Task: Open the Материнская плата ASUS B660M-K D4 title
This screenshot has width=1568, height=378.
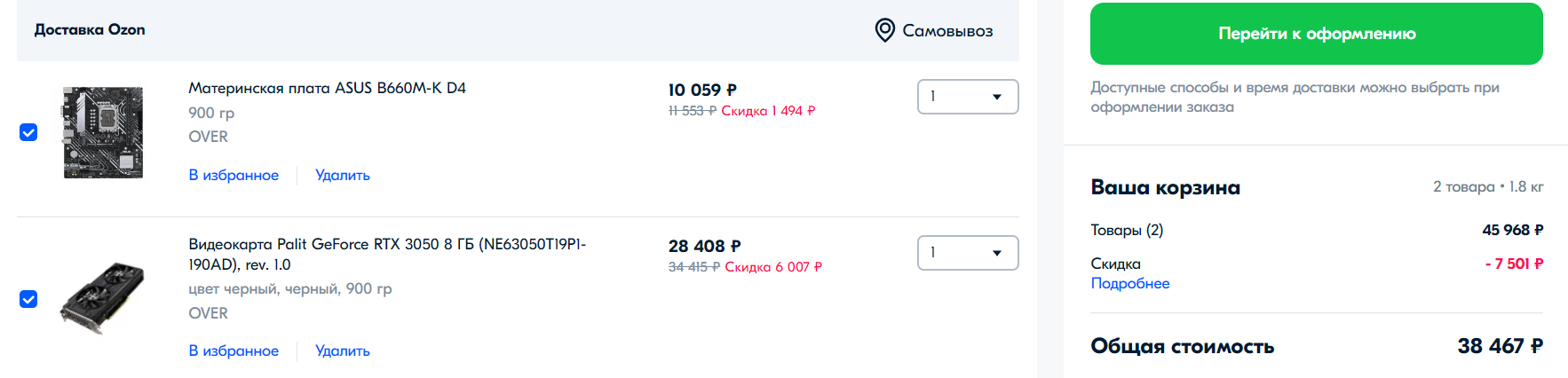Action: [327, 88]
